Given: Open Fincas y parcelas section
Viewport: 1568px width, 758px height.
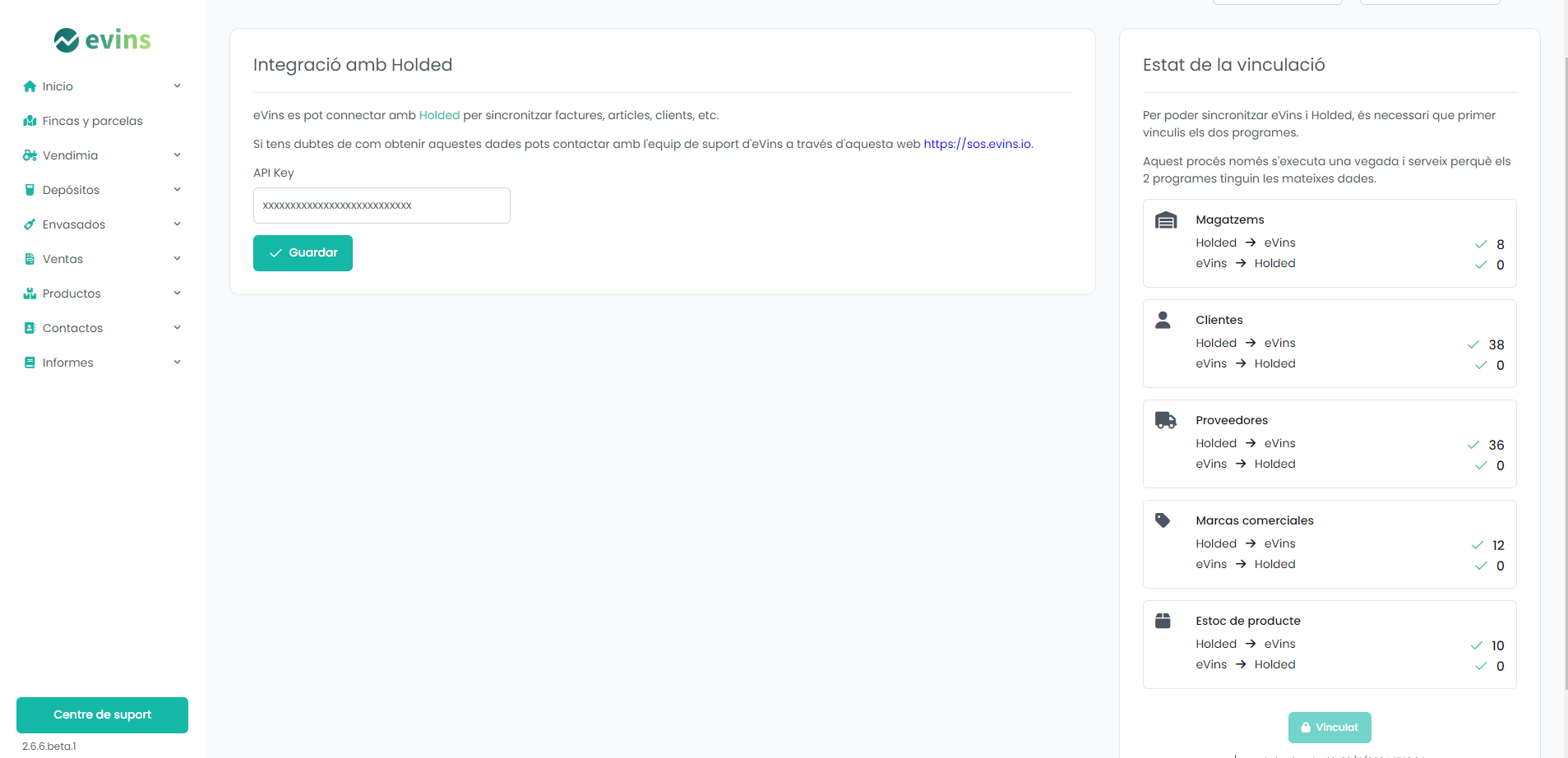Looking at the screenshot, I should click(102, 121).
